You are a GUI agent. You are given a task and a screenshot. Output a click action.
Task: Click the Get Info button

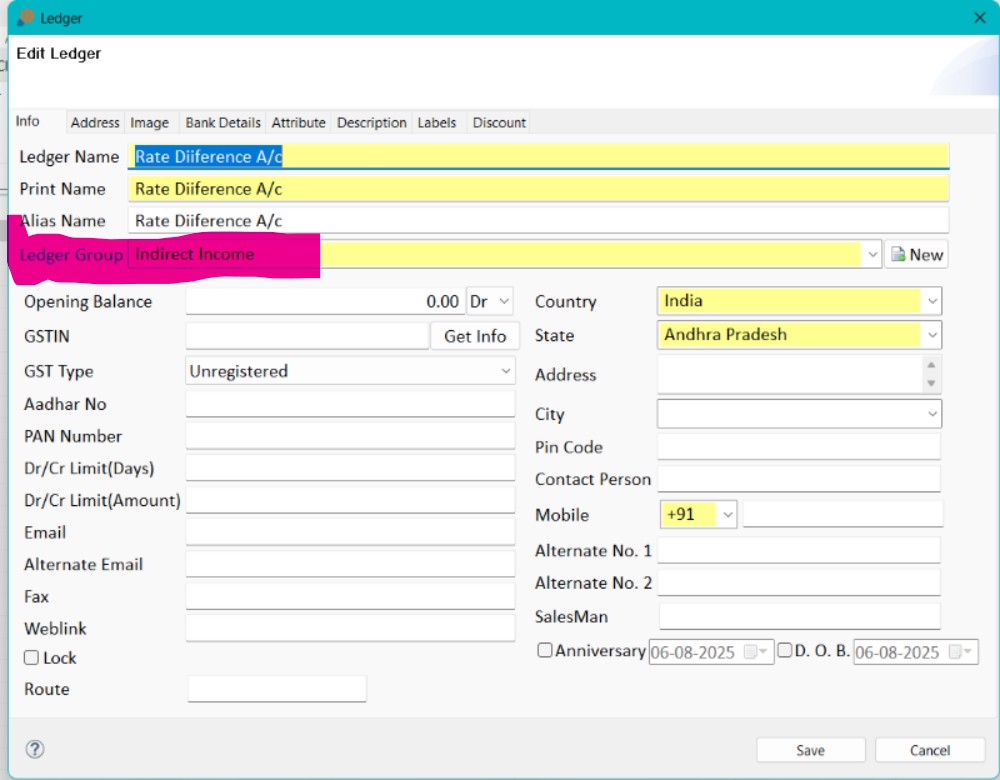click(475, 336)
